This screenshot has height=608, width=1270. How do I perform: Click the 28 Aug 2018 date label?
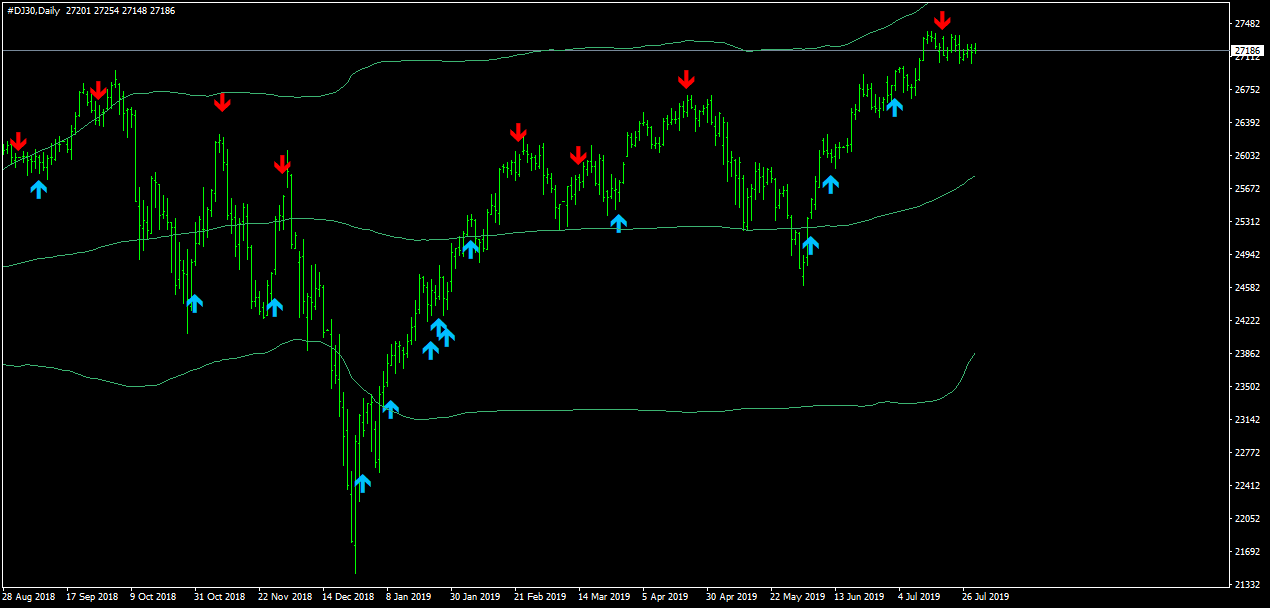29,597
